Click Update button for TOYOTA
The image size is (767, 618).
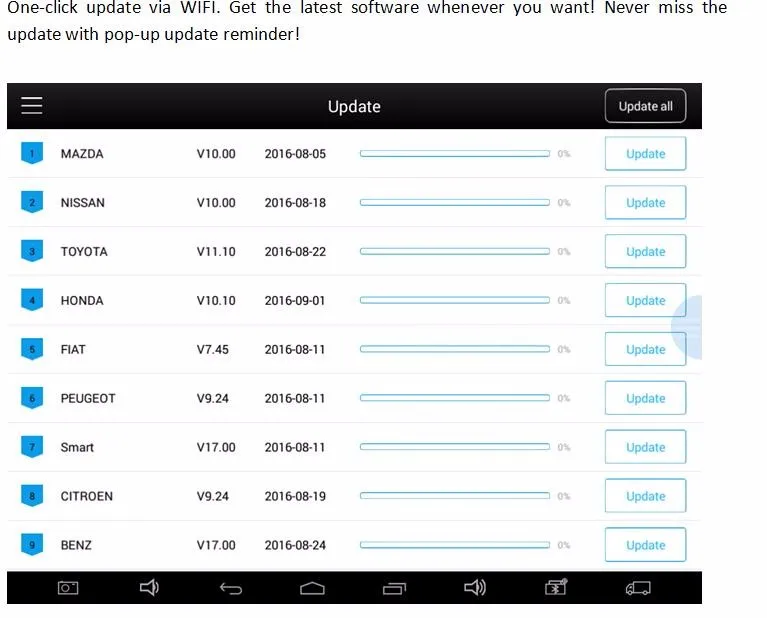tap(645, 252)
